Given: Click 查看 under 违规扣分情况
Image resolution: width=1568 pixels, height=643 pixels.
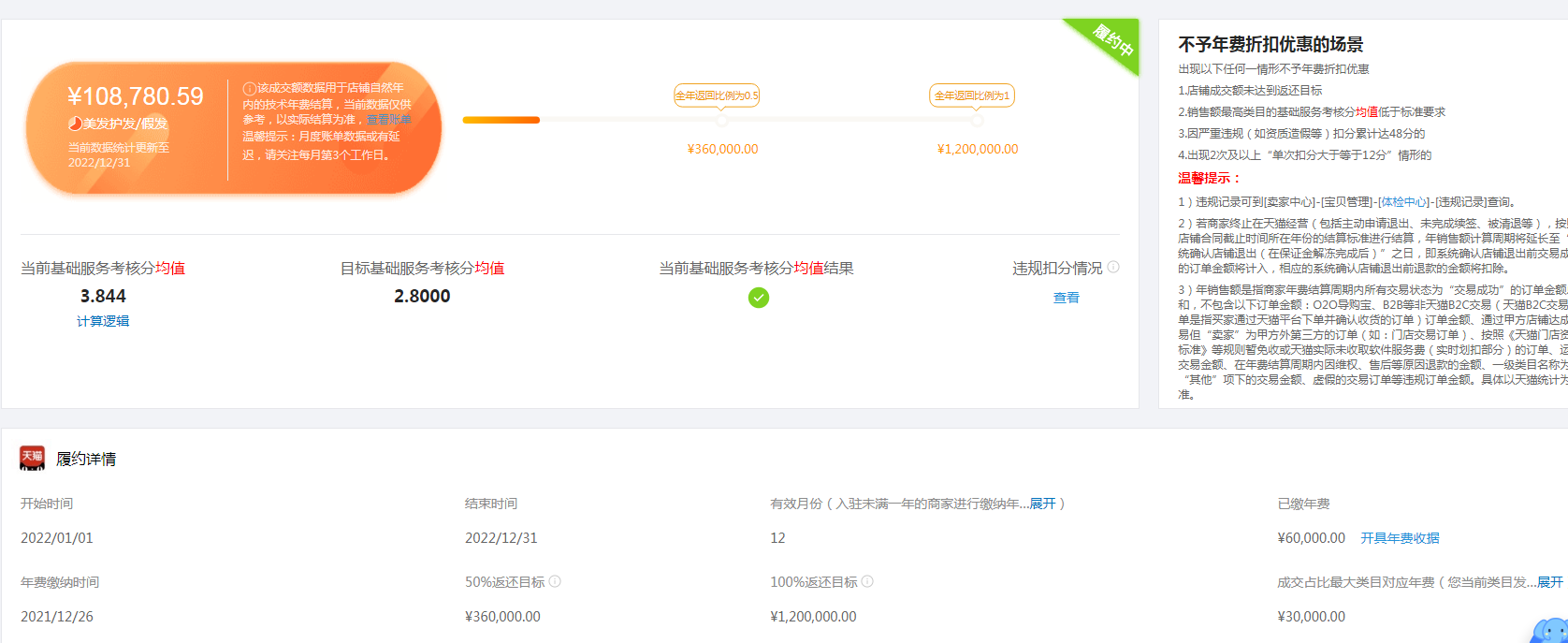Looking at the screenshot, I should [x=1067, y=298].
